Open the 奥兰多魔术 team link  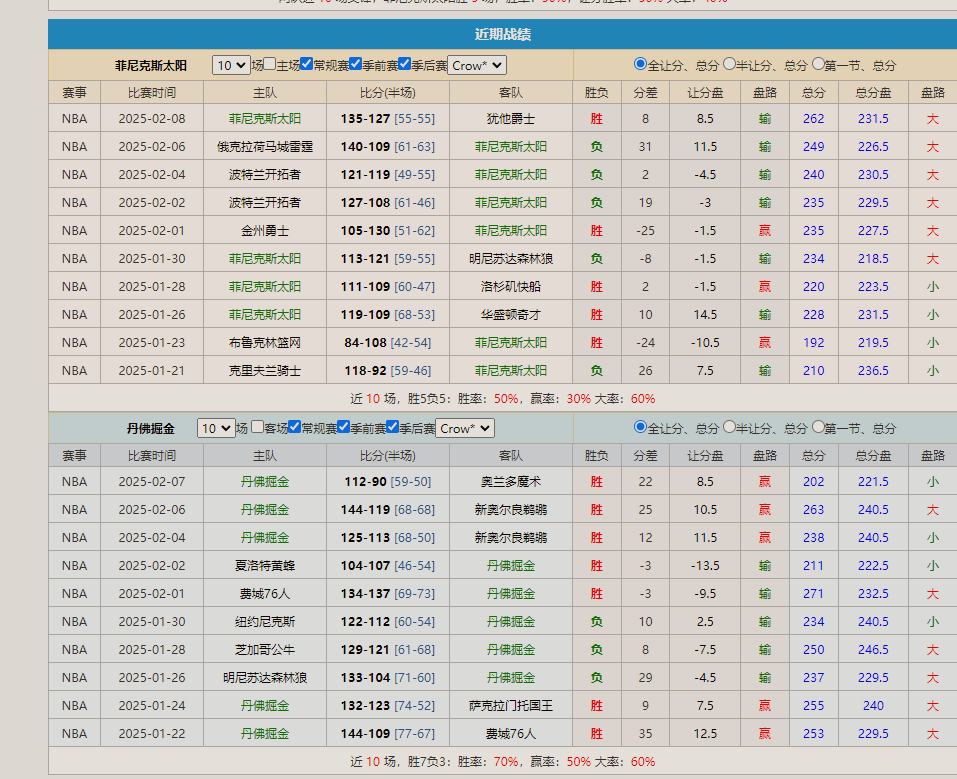click(x=512, y=481)
